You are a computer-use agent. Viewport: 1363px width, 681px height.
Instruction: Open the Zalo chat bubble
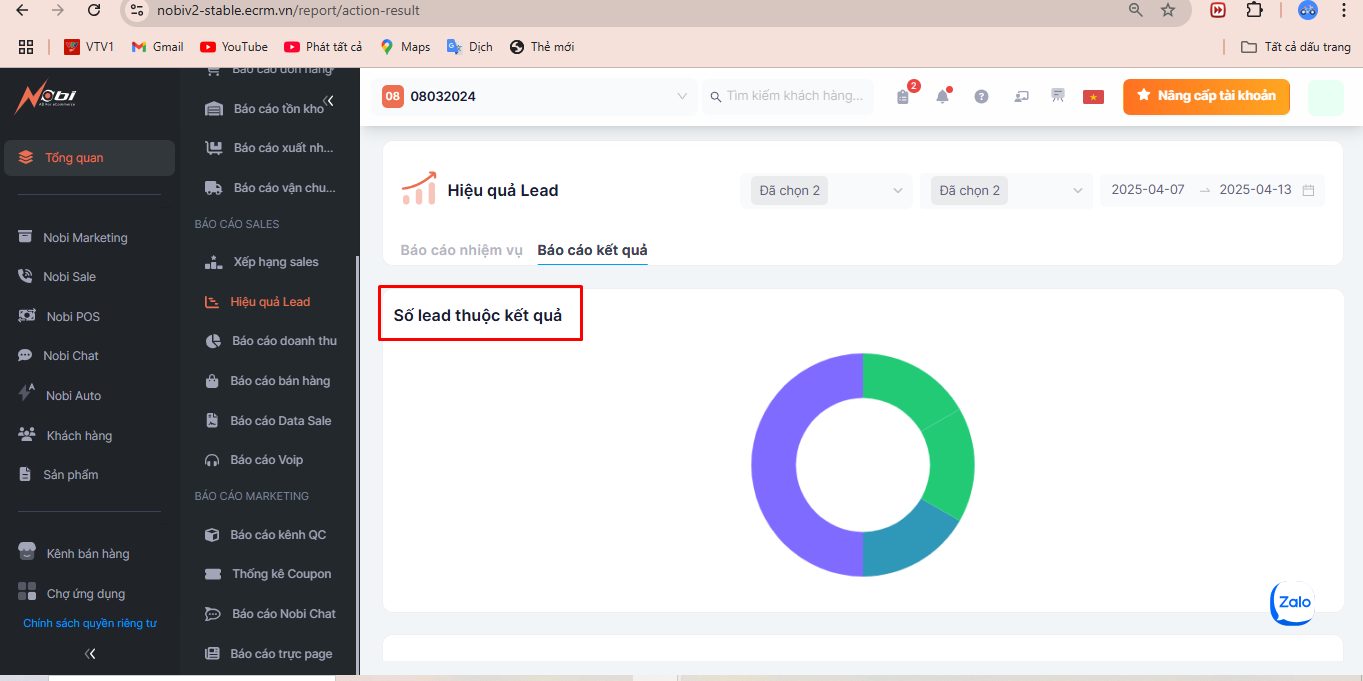1293,603
